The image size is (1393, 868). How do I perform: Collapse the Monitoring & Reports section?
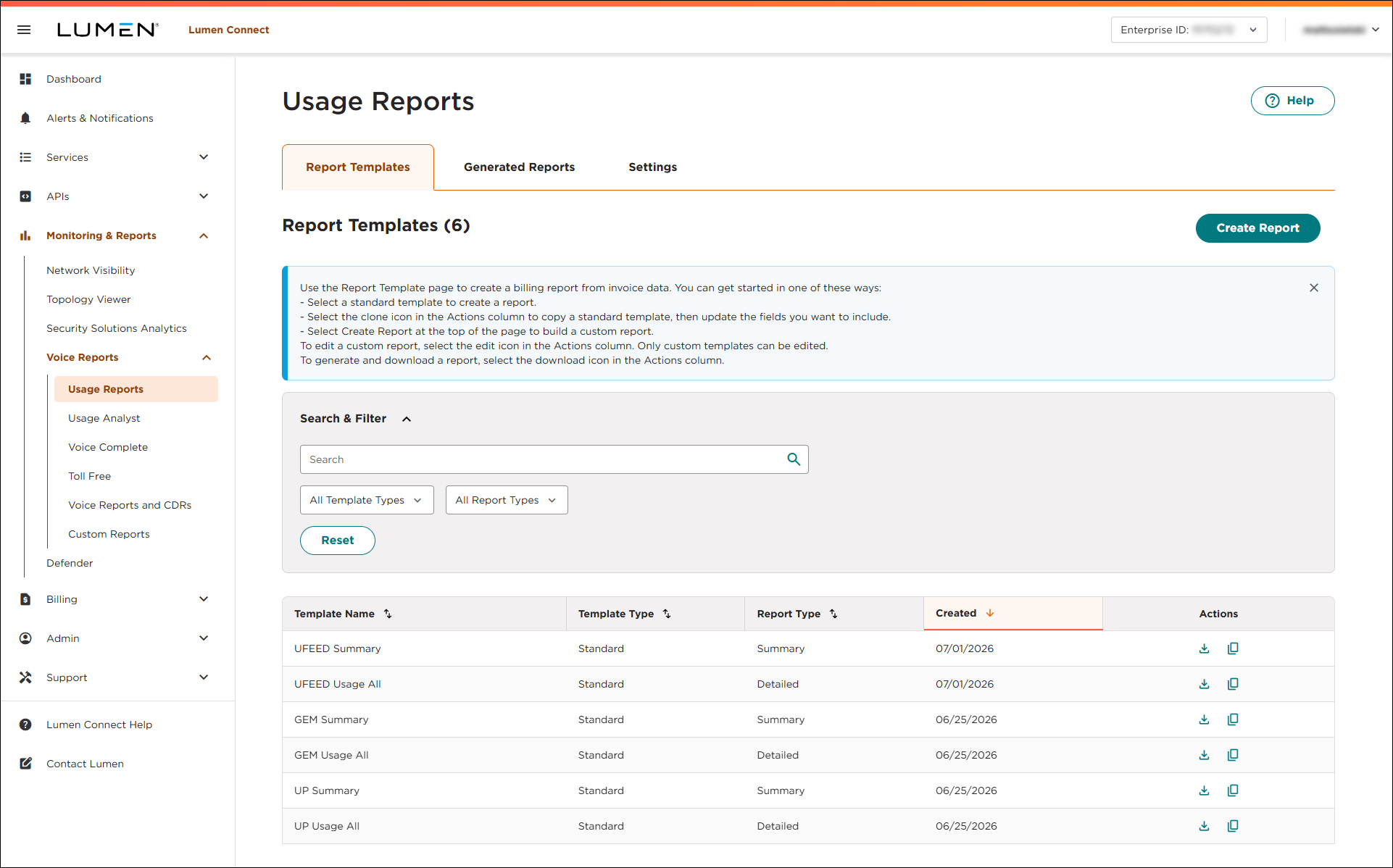(x=204, y=235)
